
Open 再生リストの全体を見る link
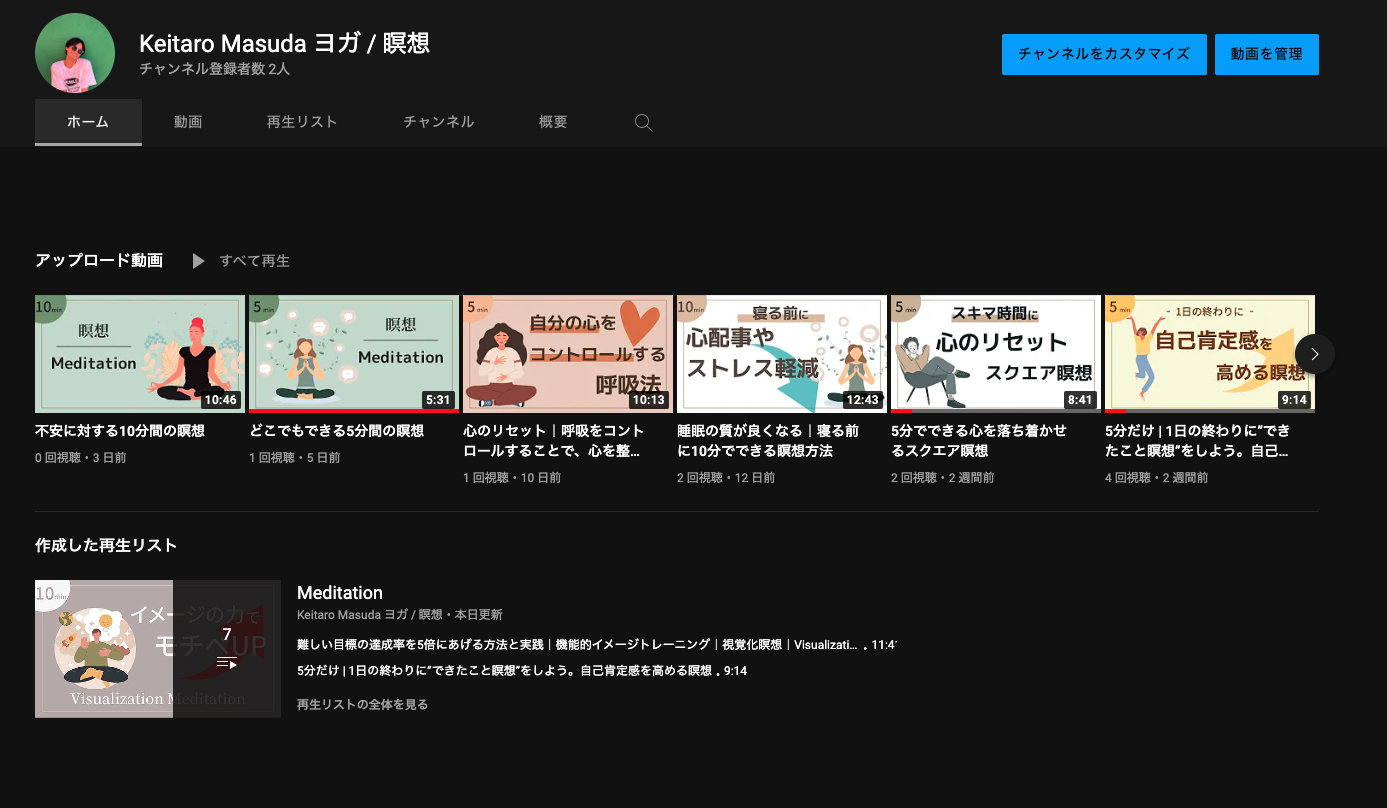pos(363,705)
